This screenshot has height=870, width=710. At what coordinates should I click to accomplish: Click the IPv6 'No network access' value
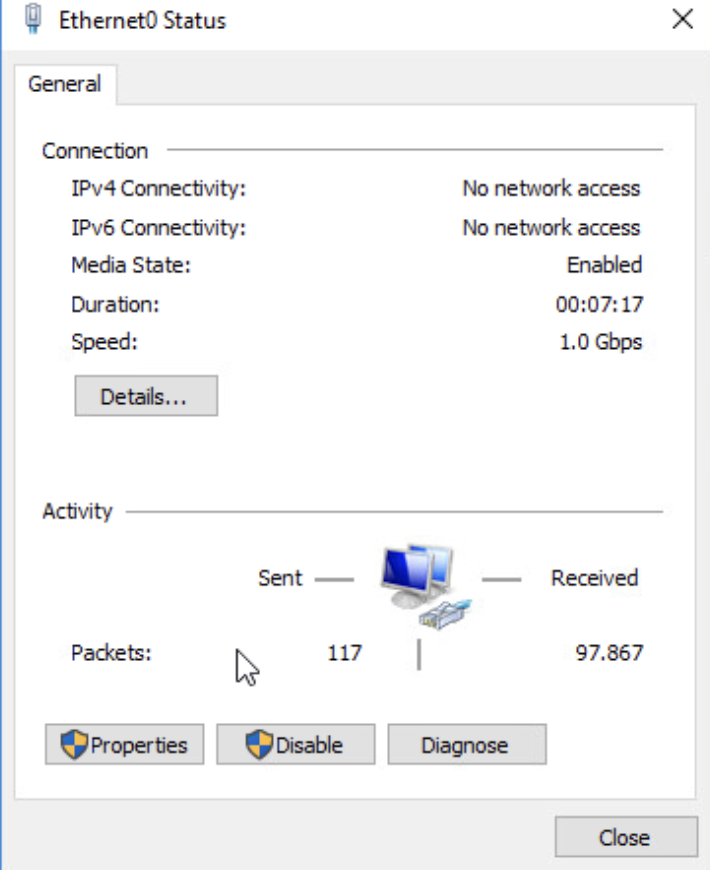point(551,227)
